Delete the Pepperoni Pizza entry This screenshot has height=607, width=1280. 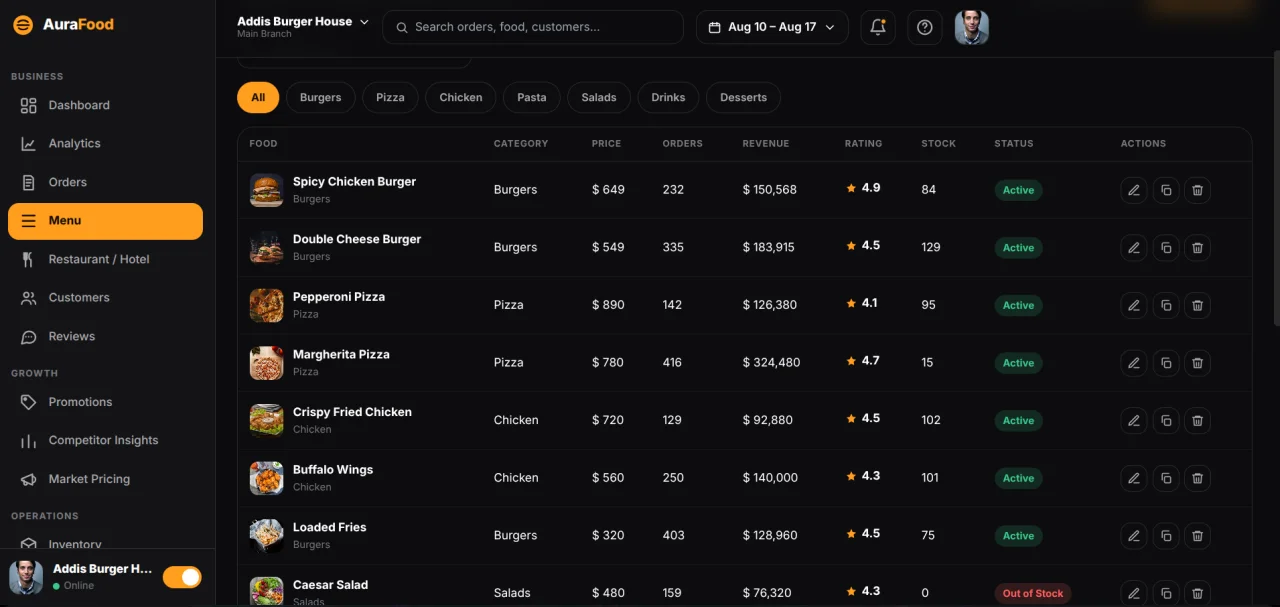(1197, 305)
